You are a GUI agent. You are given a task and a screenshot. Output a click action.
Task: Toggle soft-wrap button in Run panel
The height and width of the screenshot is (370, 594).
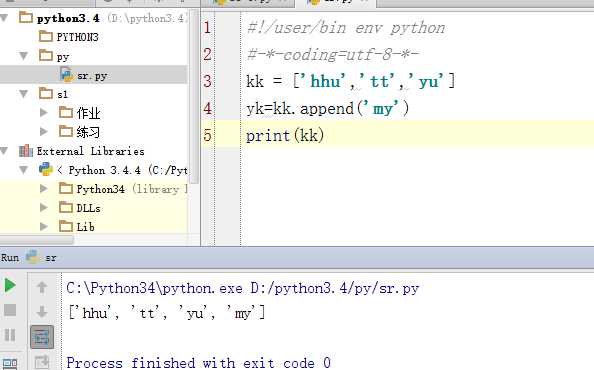(x=42, y=337)
